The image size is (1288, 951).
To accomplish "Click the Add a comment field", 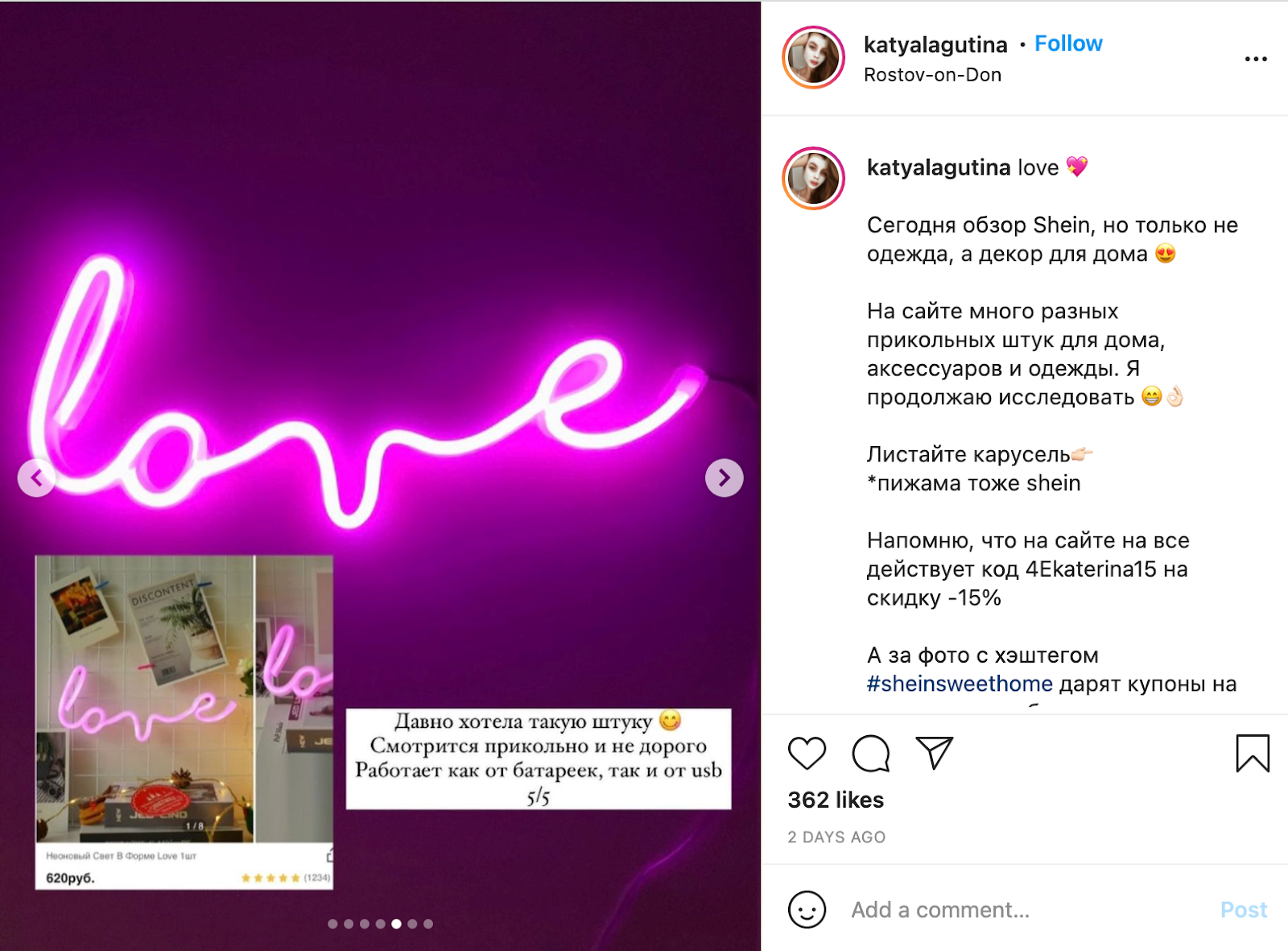I will 1030,910.
